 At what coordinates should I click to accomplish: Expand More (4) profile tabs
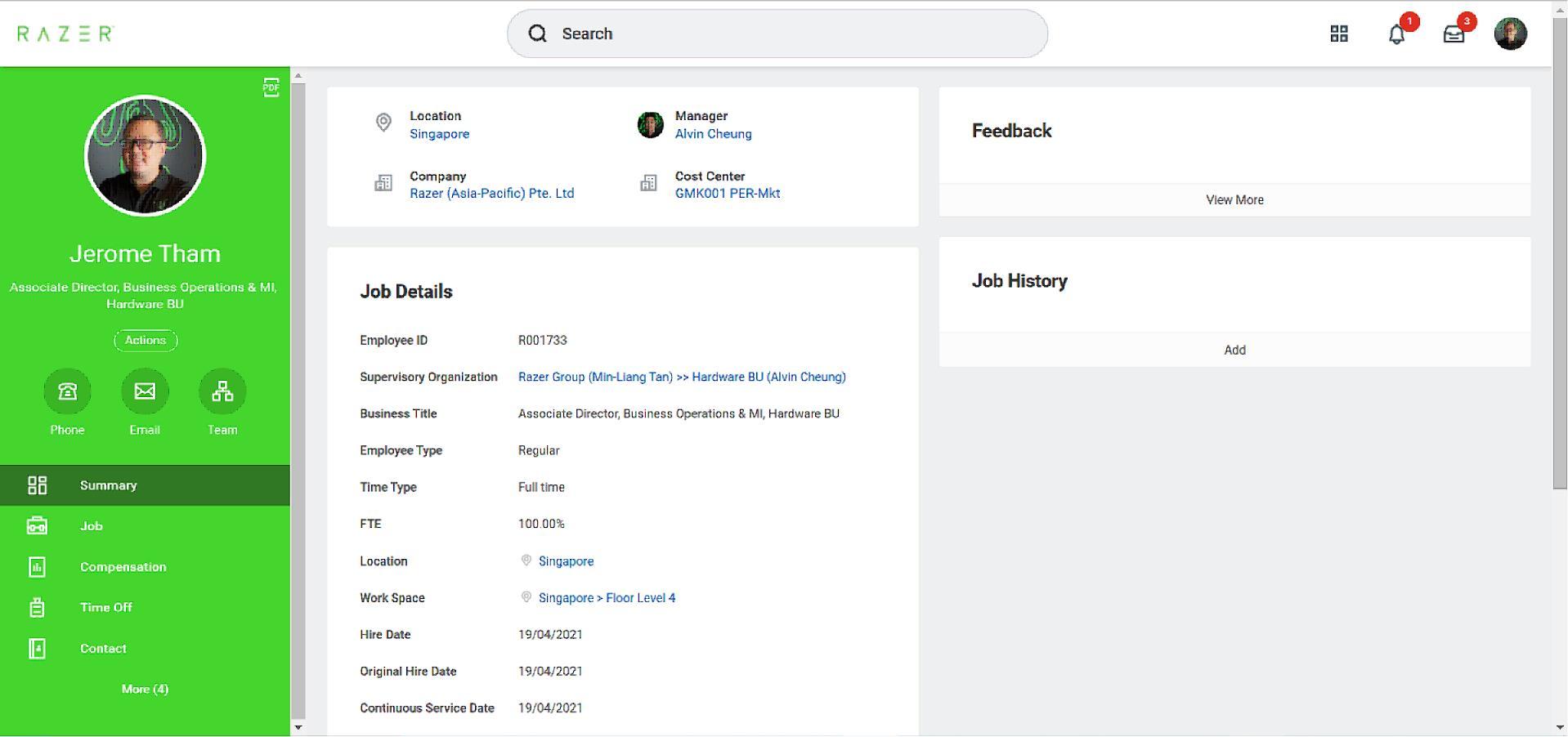(x=145, y=690)
